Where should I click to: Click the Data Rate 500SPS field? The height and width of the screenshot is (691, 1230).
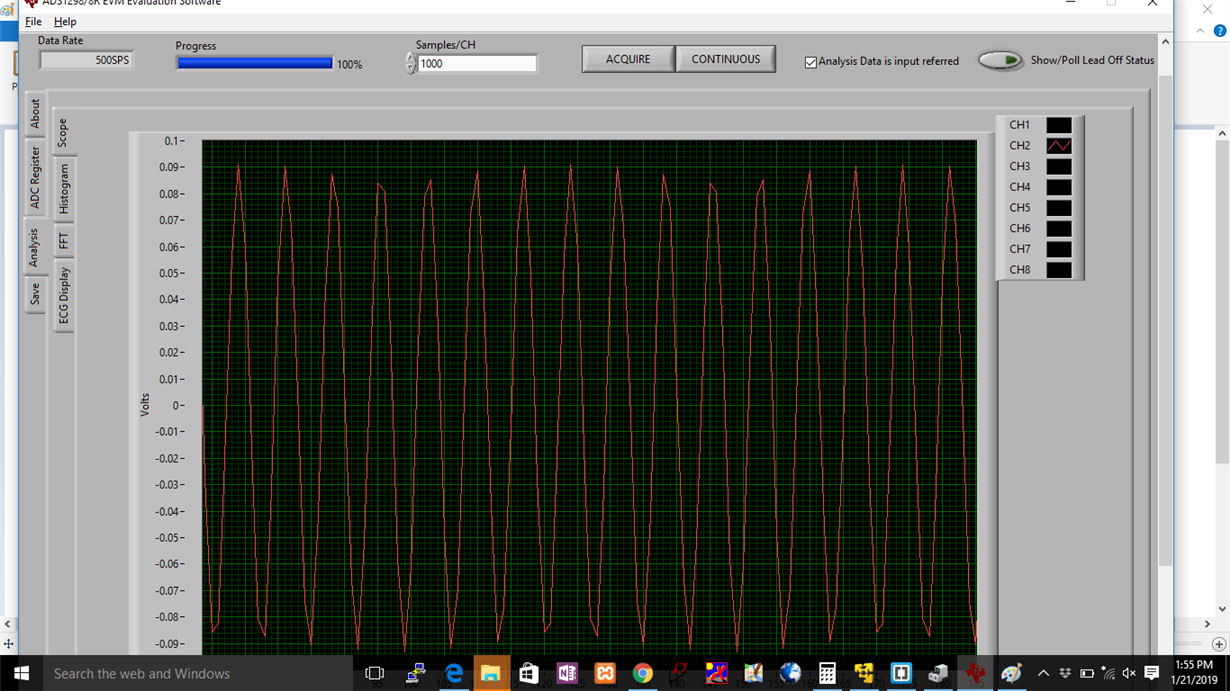point(86,60)
